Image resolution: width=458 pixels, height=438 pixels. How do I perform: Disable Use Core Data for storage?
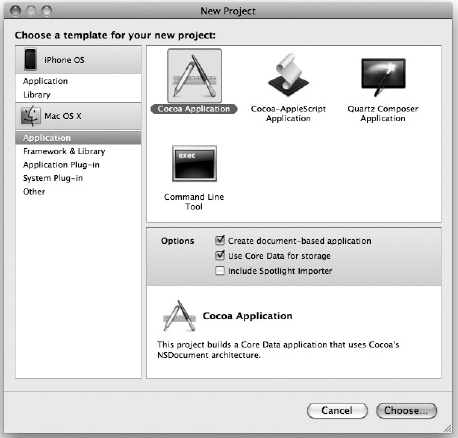click(x=220, y=255)
